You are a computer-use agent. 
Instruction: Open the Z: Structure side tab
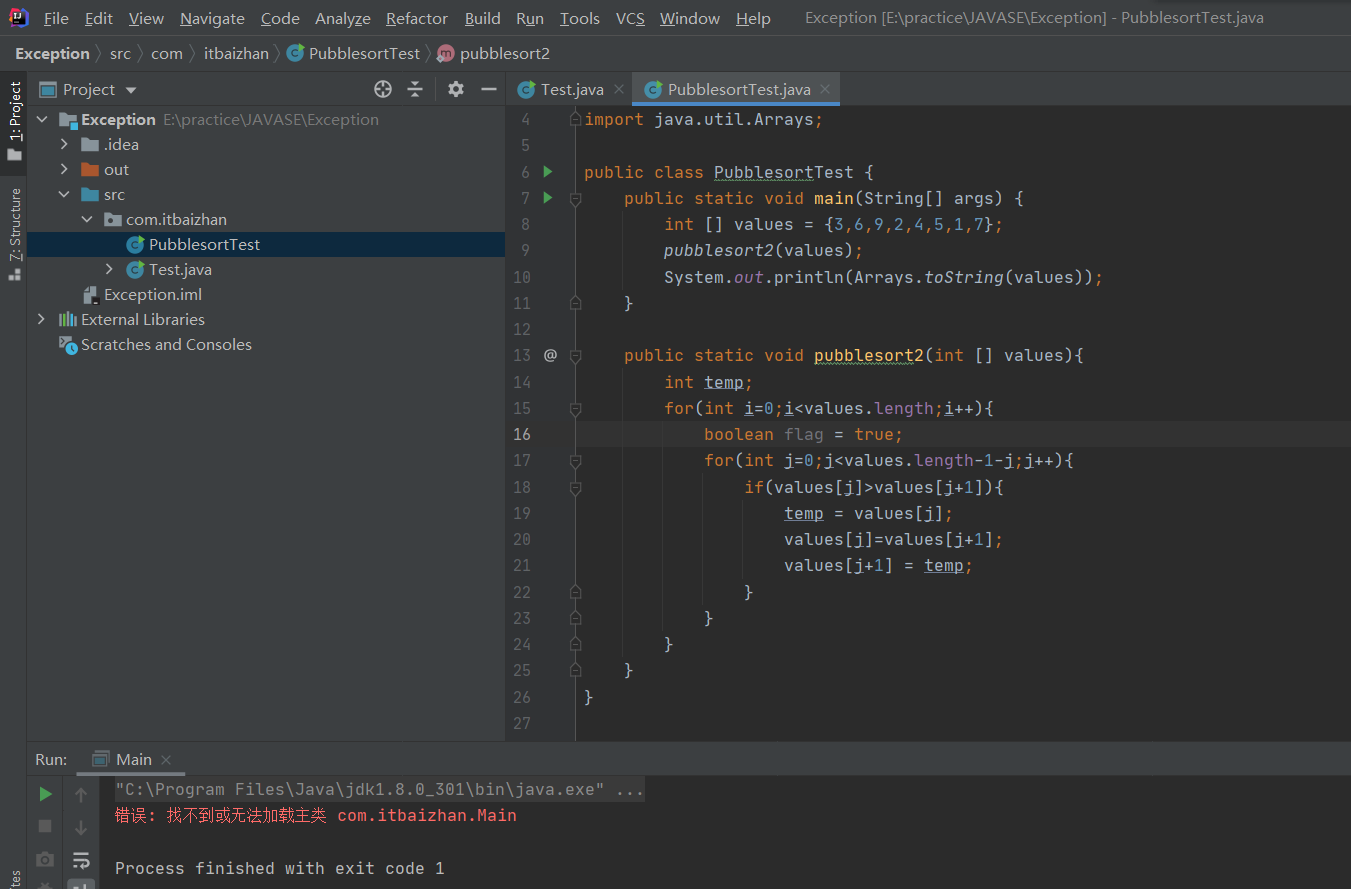[14, 233]
